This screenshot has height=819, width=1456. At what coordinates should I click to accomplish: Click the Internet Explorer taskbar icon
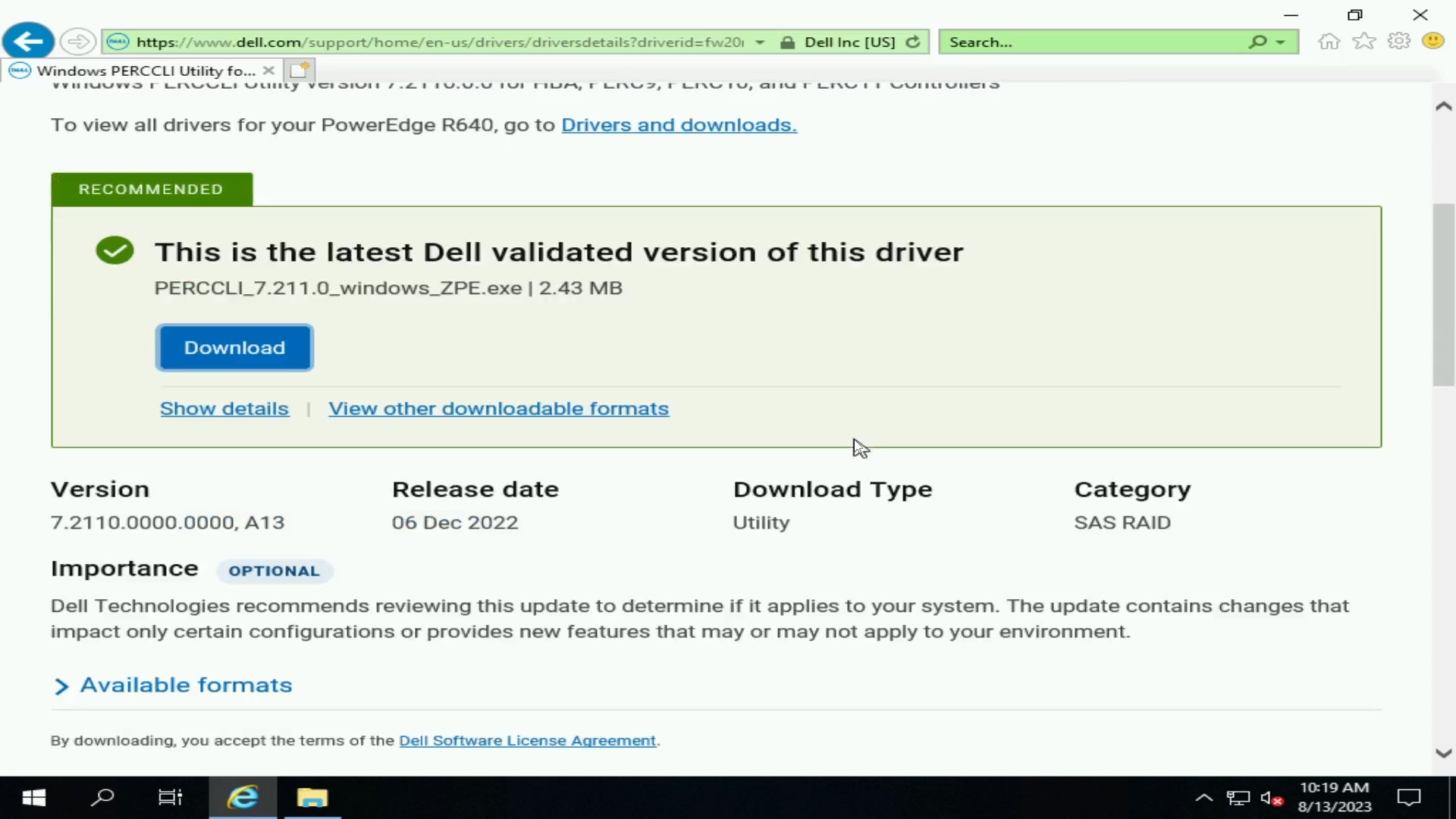241,797
